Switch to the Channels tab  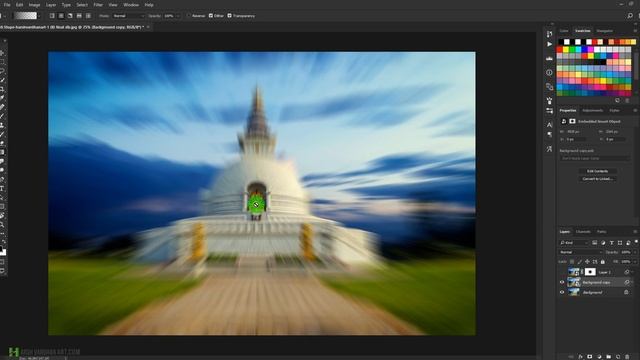tap(583, 232)
